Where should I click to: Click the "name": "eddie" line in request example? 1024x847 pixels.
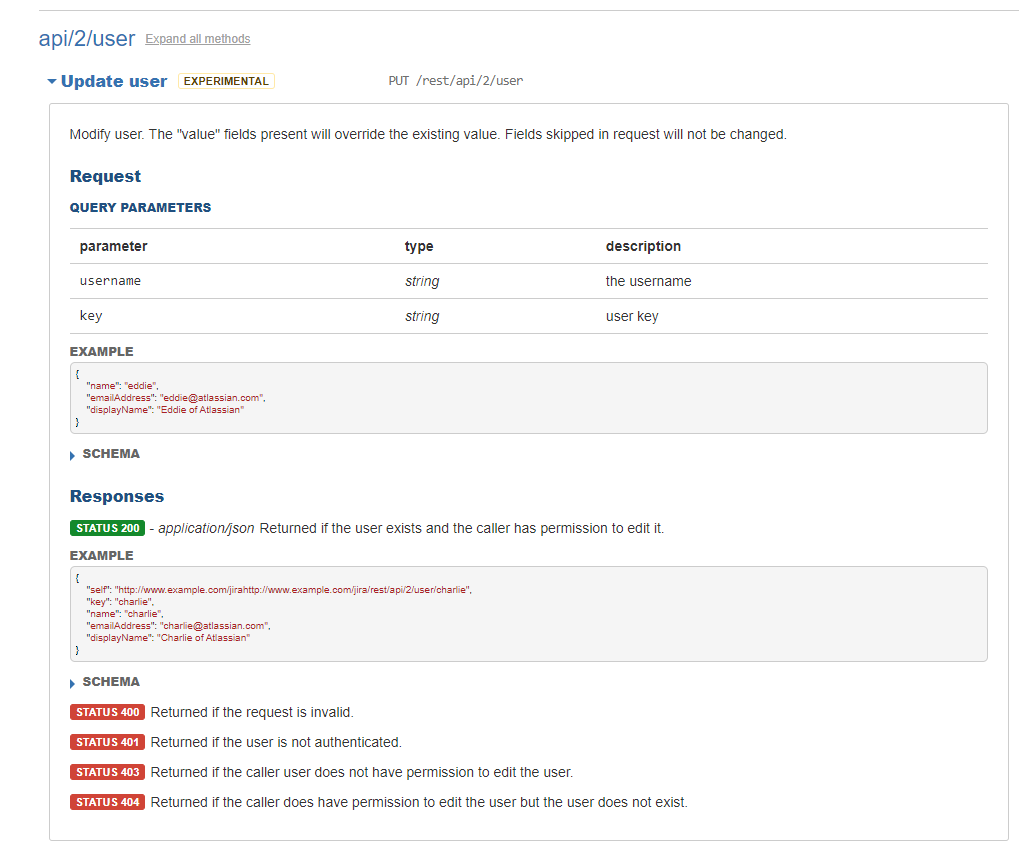tap(122, 386)
